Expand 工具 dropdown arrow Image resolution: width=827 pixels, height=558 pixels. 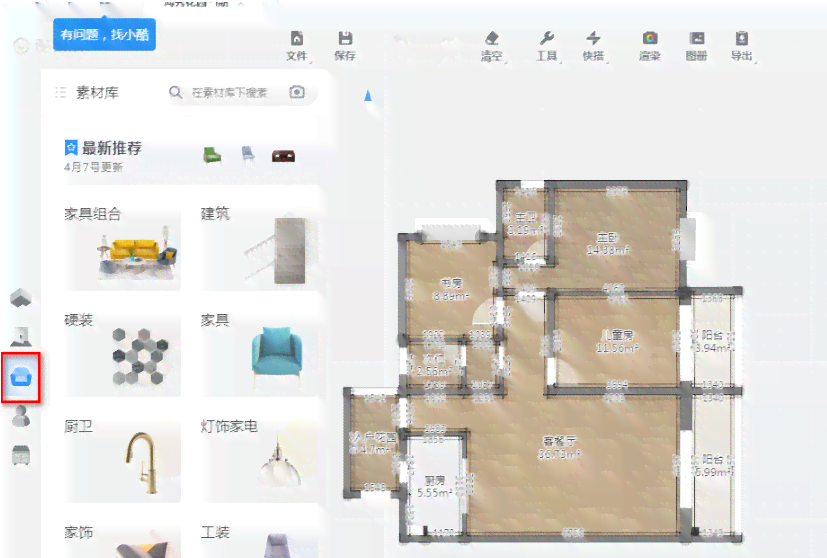561,62
